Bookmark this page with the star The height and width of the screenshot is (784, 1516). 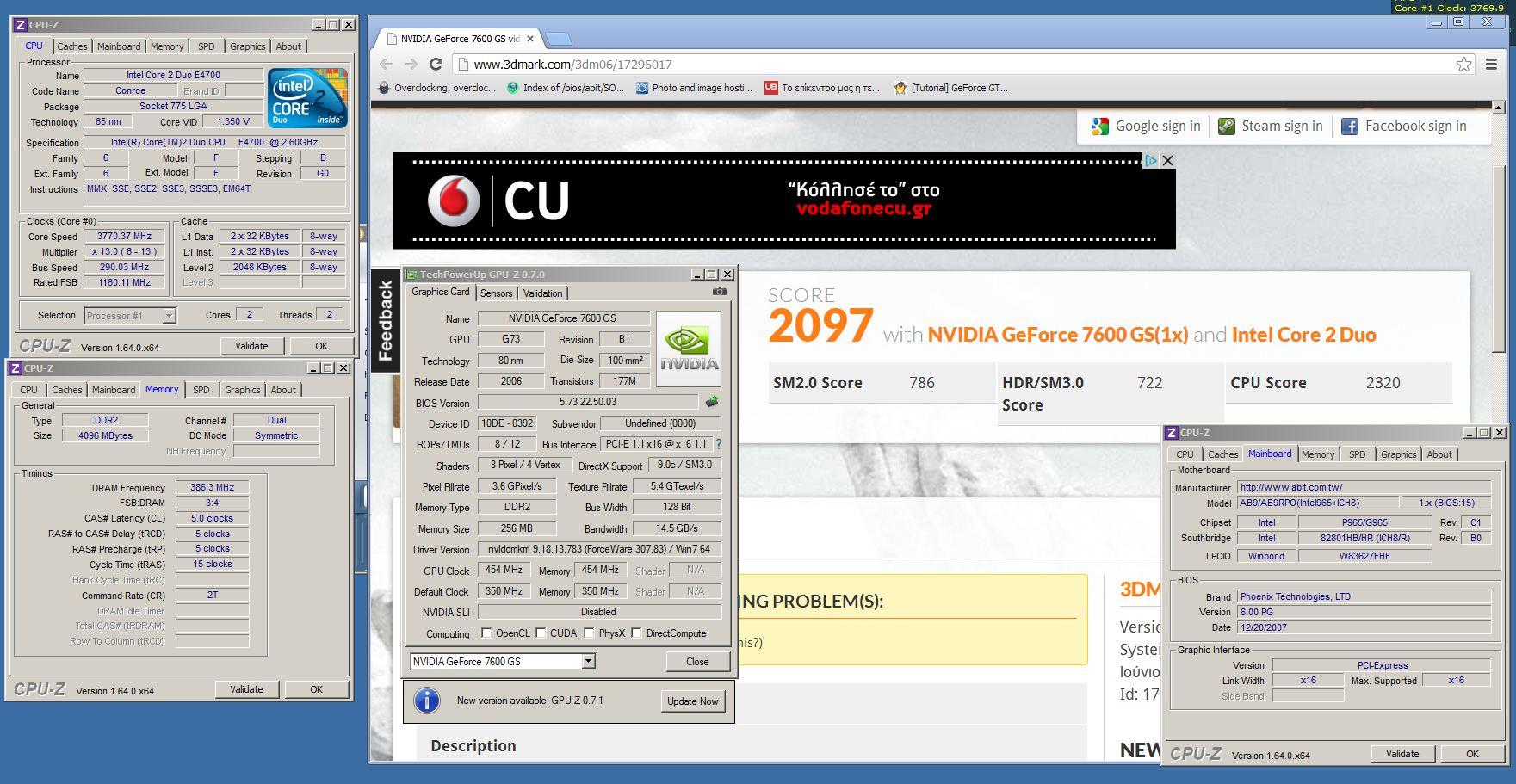pyautogui.click(x=1463, y=65)
